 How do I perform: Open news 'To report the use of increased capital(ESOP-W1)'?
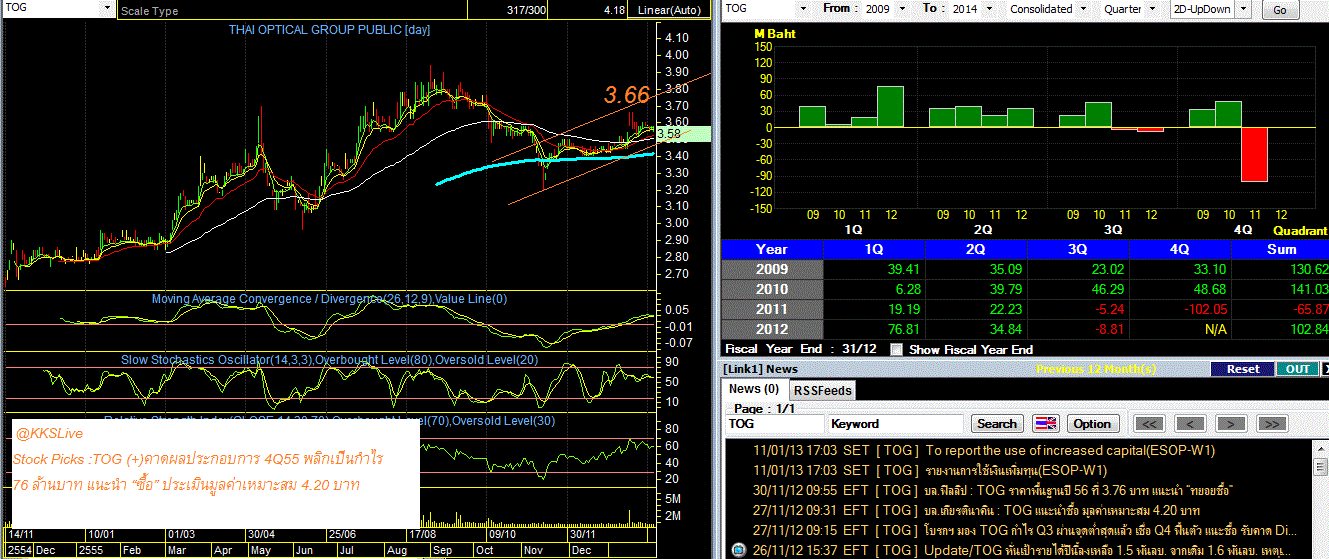click(1070, 451)
